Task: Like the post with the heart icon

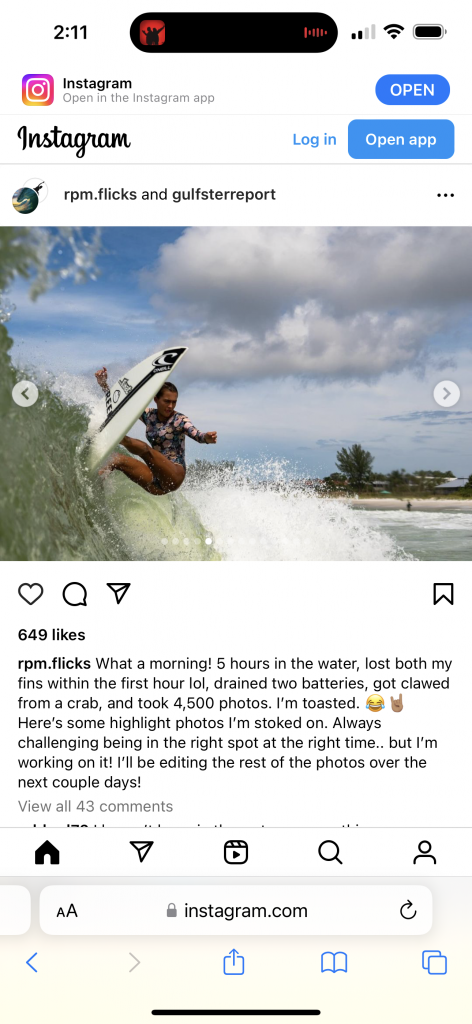Action: [31, 594]
